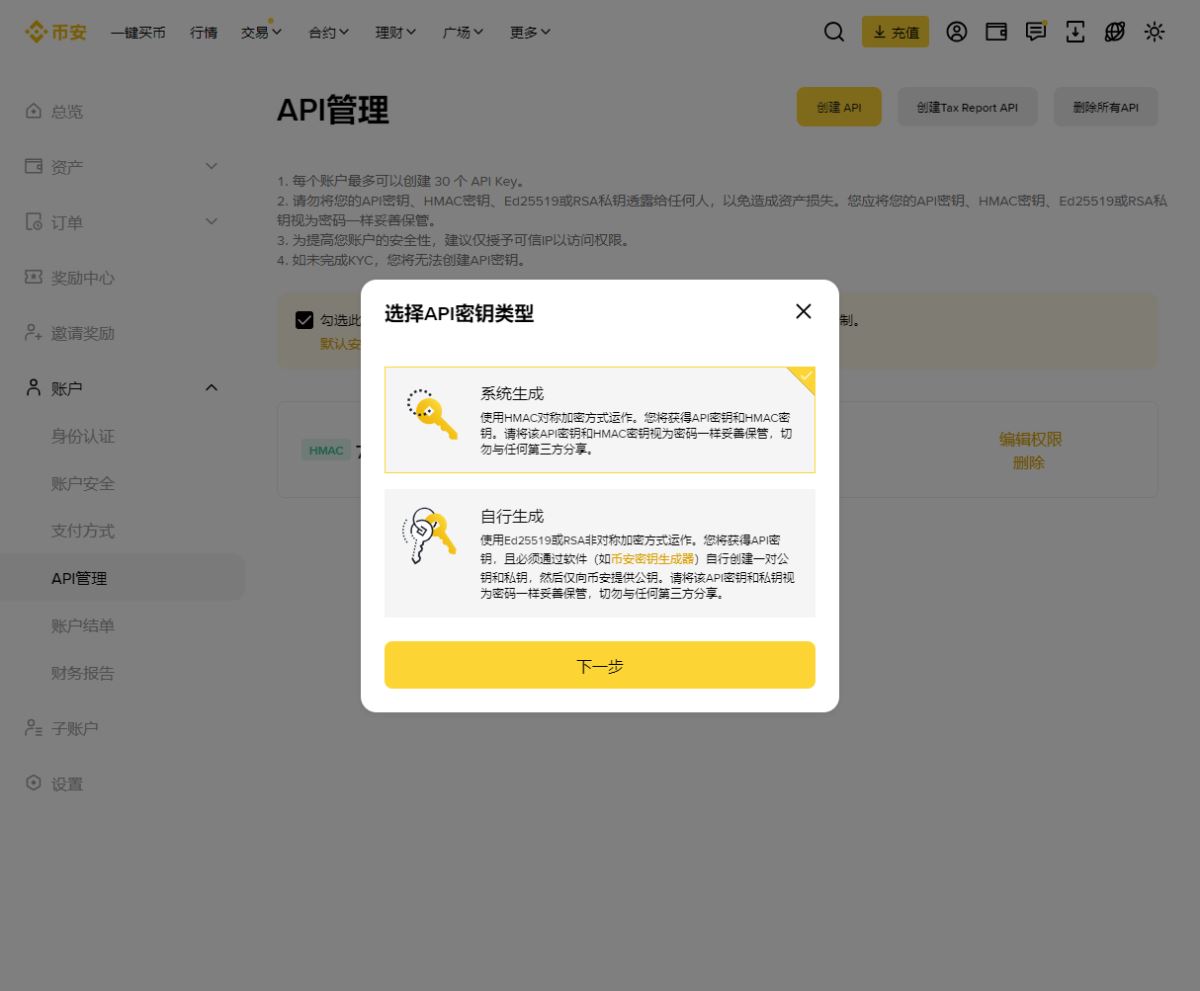The width and height of the screenshot is (1200, 991).
Task: Open the chat messages icon
Action: pos(1036,31)
